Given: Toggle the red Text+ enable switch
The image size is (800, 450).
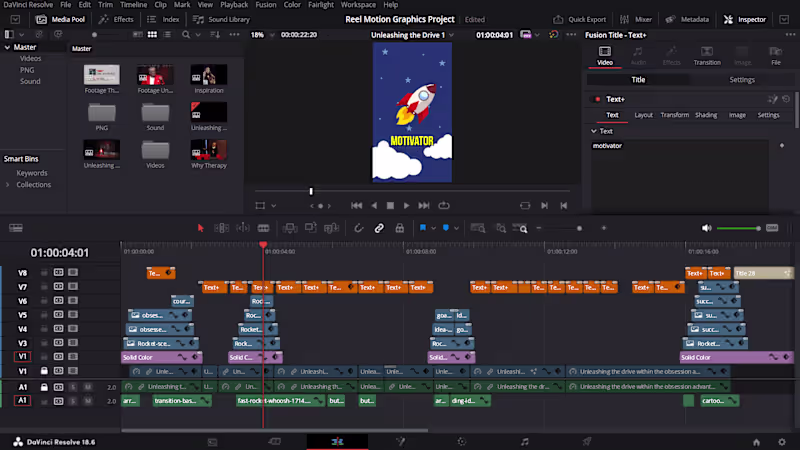Looking at the screenshot, I should coord(597,99).
